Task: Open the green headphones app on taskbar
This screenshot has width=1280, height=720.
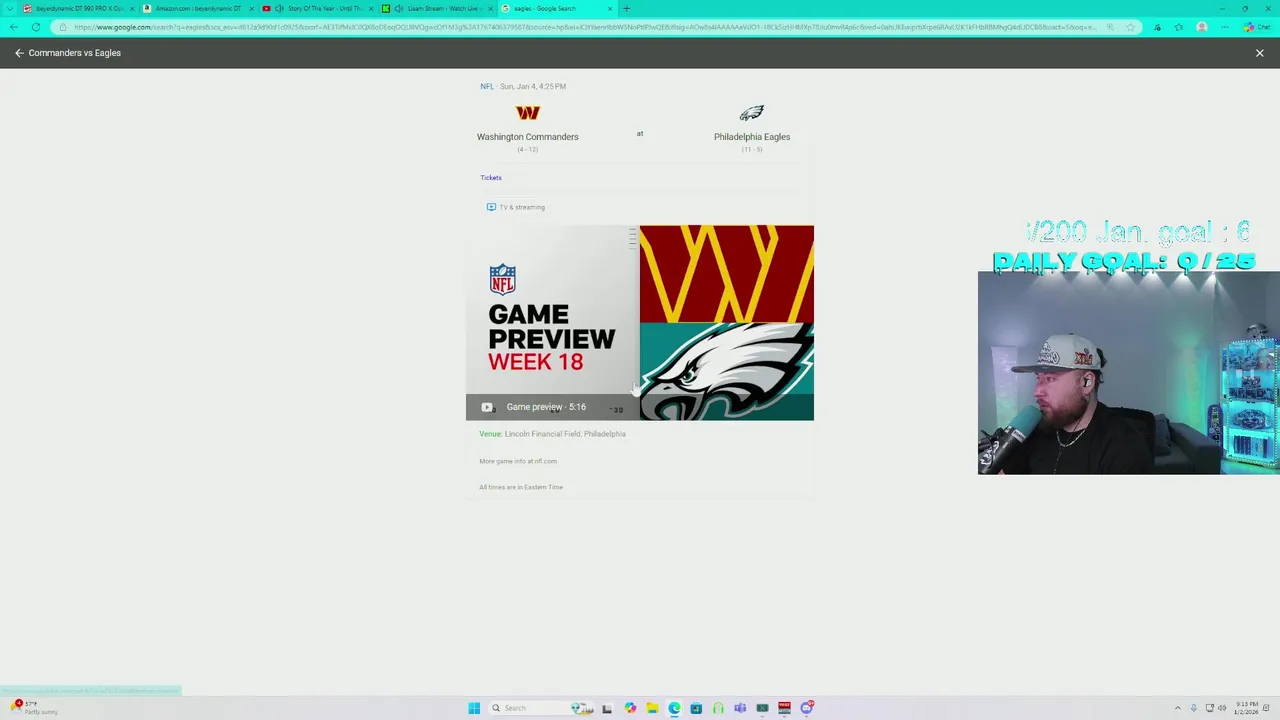Action: [x=718, y=708]
